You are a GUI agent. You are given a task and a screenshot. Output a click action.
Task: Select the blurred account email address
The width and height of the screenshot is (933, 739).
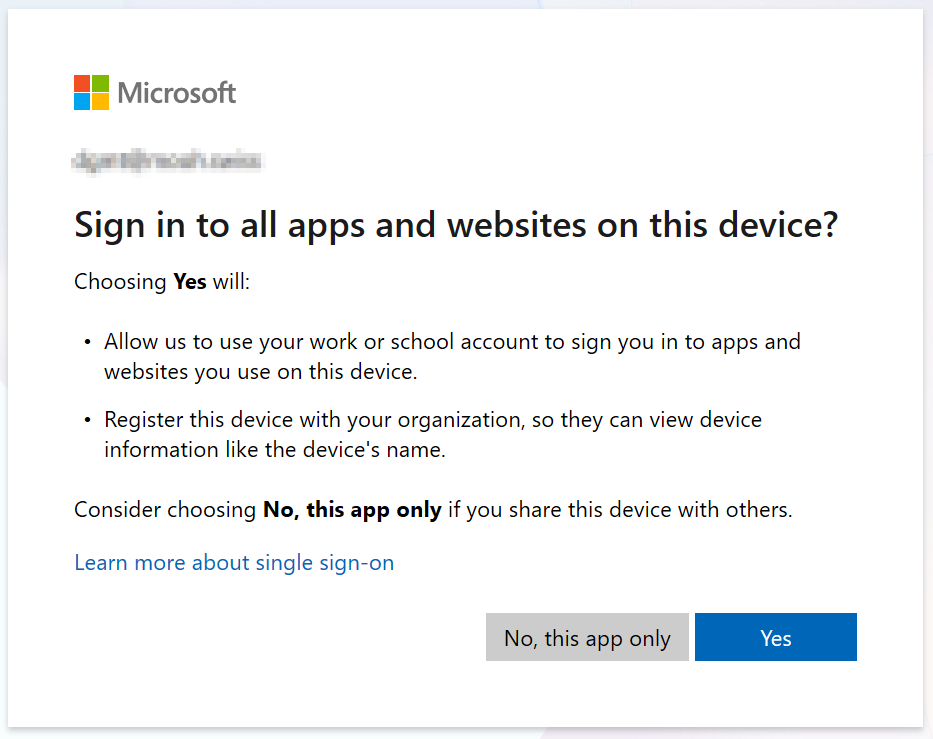tap(167, 160)
